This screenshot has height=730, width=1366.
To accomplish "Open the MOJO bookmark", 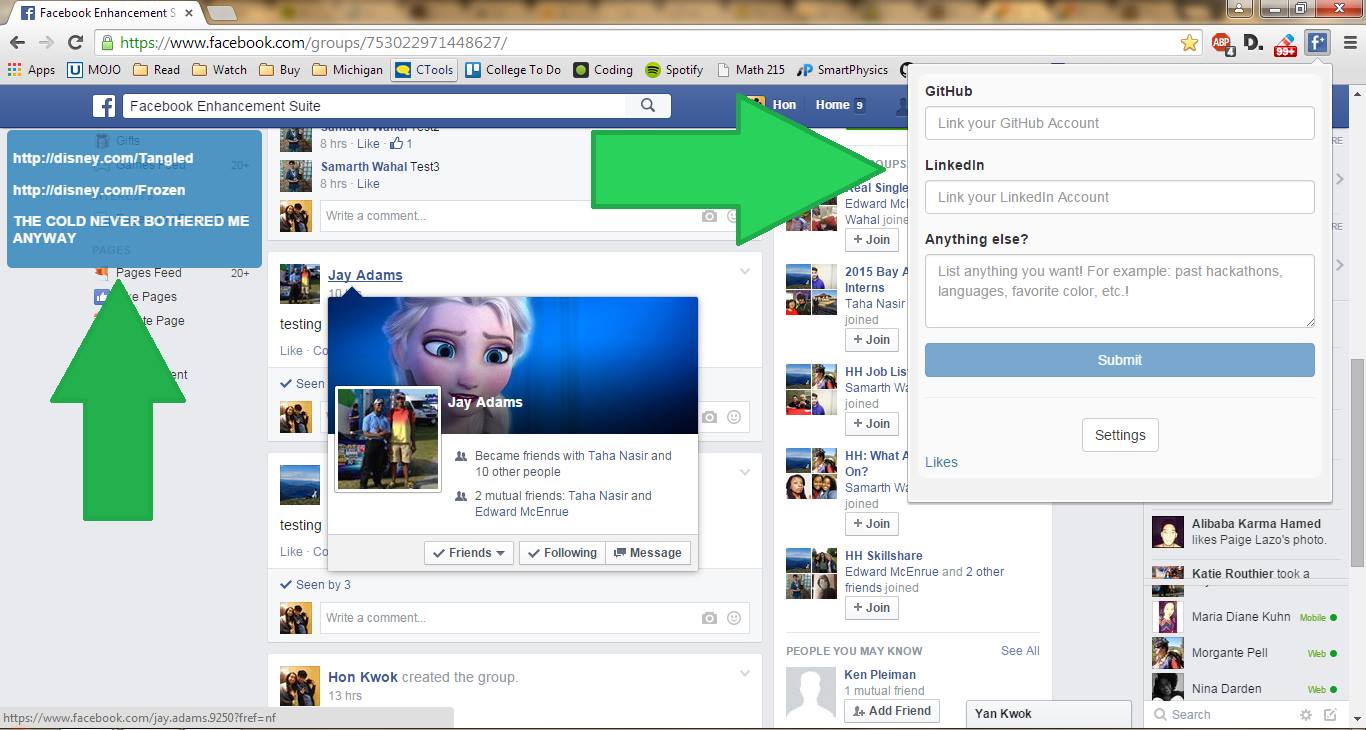I will pyautogui.click(x=95, y=70).
